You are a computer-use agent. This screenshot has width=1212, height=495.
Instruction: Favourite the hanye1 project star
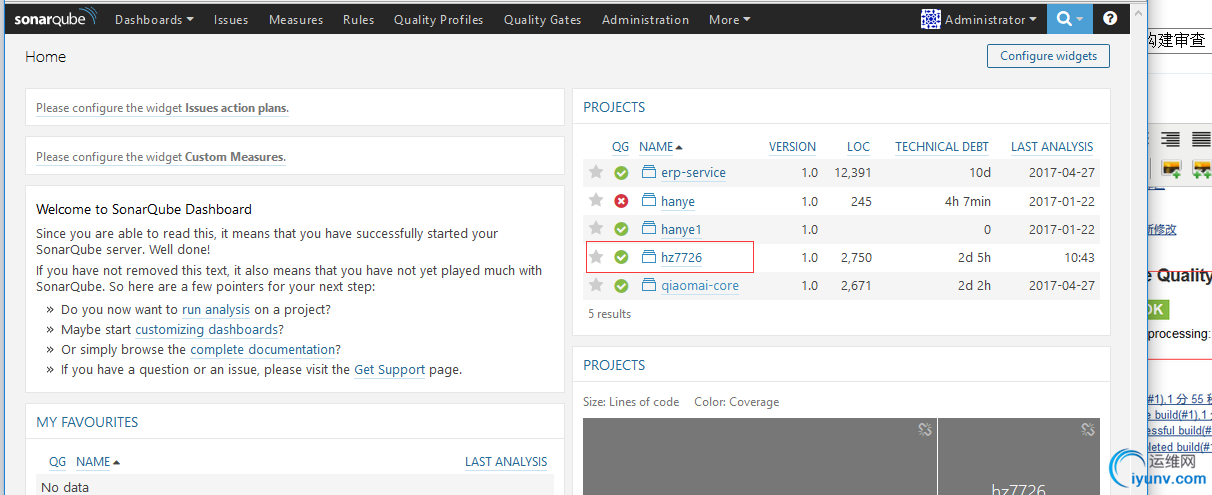(x=596, y=229)
